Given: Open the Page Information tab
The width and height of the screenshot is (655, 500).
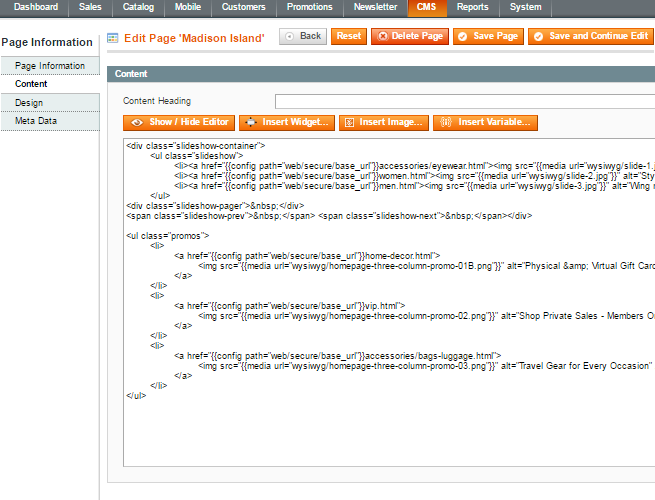Looking at the screenshot, I should point(50,66).
